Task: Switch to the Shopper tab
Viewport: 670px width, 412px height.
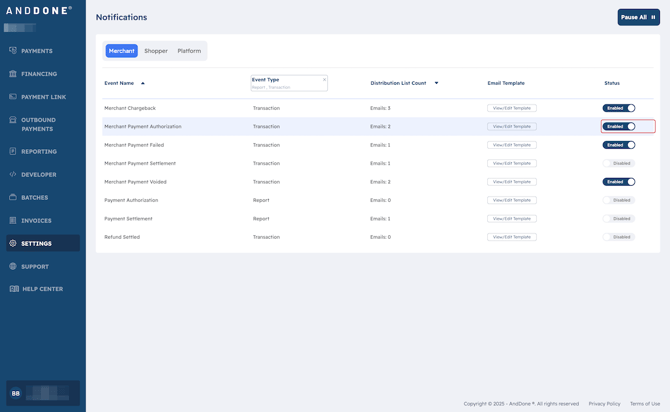Action: [156, 51]
